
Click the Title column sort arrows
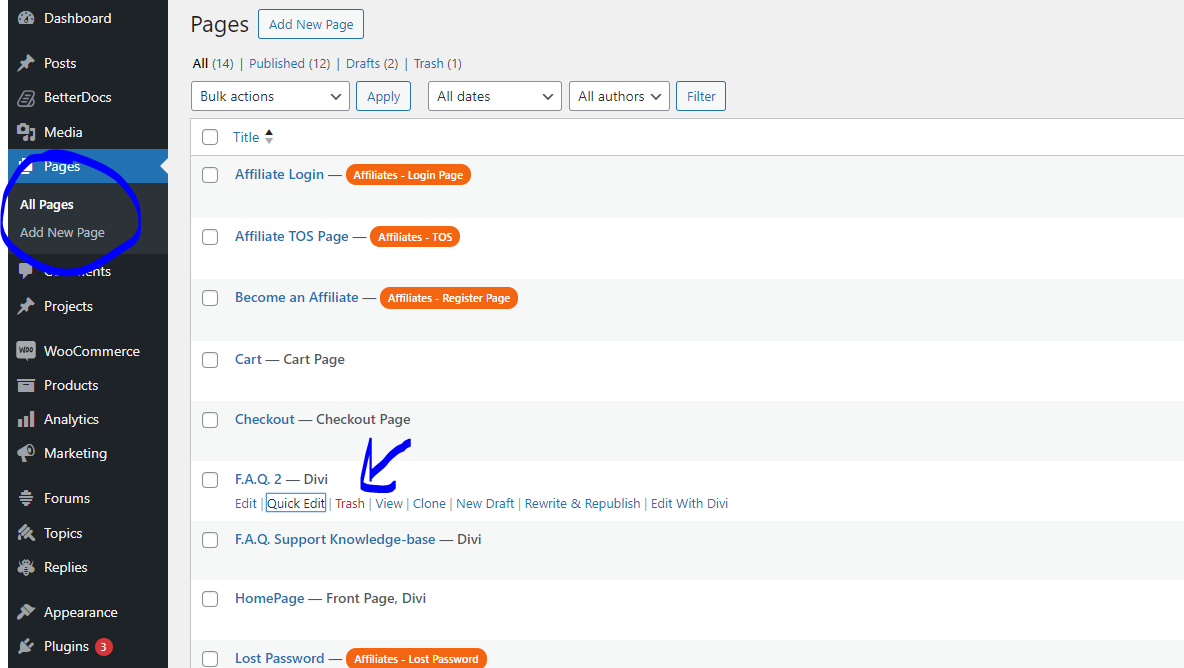(269, 137)
